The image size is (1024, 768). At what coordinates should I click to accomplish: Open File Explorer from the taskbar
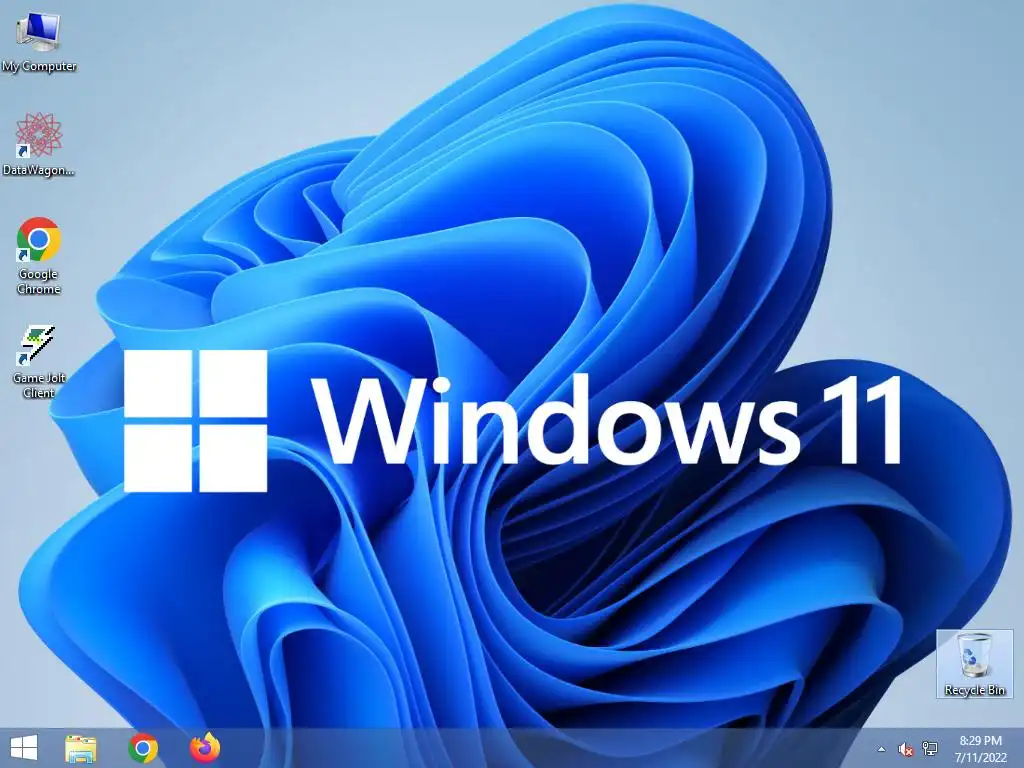tap(81, 748)
